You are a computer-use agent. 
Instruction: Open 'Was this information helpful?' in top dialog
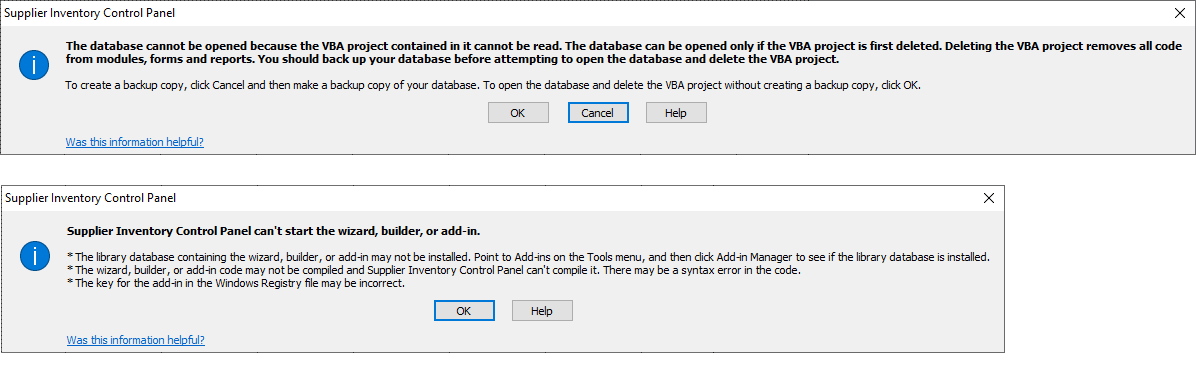tap(135, 141)
